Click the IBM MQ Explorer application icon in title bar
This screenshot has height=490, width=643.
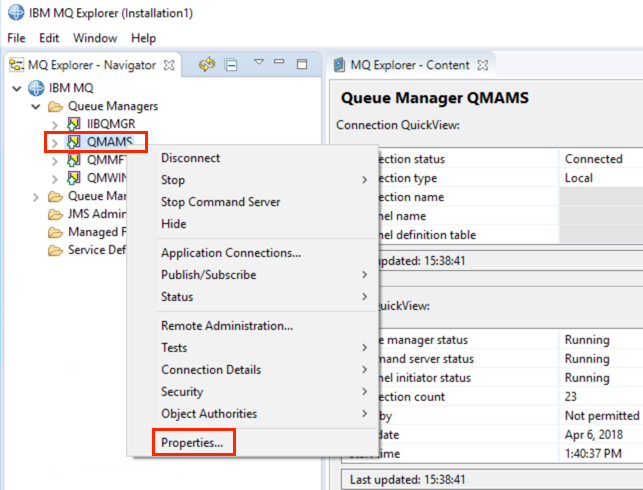point(16,12)
